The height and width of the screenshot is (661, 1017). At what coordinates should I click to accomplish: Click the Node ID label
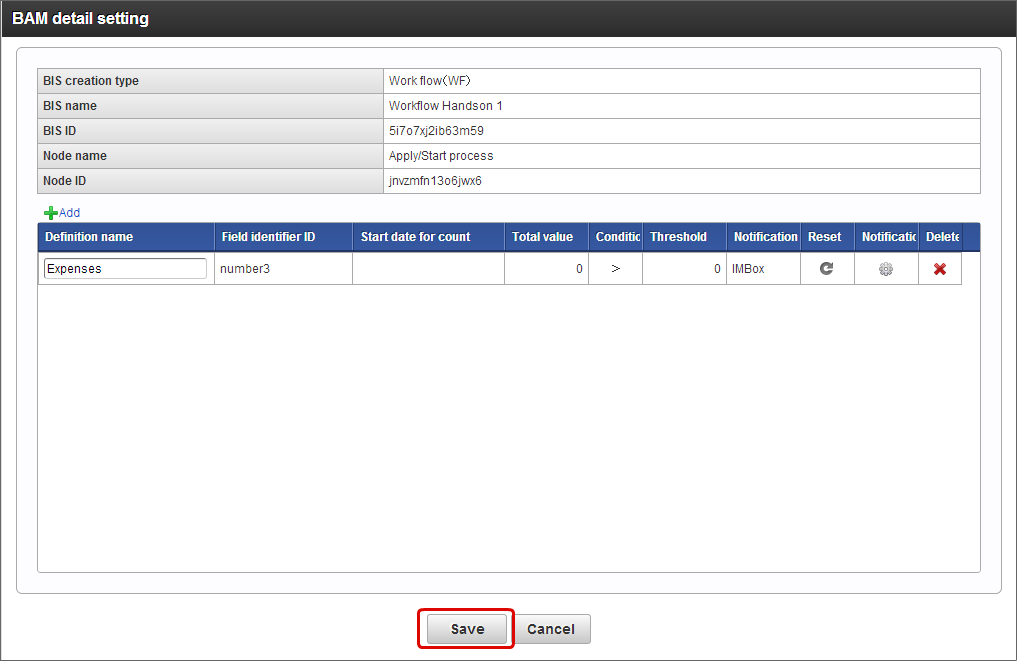64,181
